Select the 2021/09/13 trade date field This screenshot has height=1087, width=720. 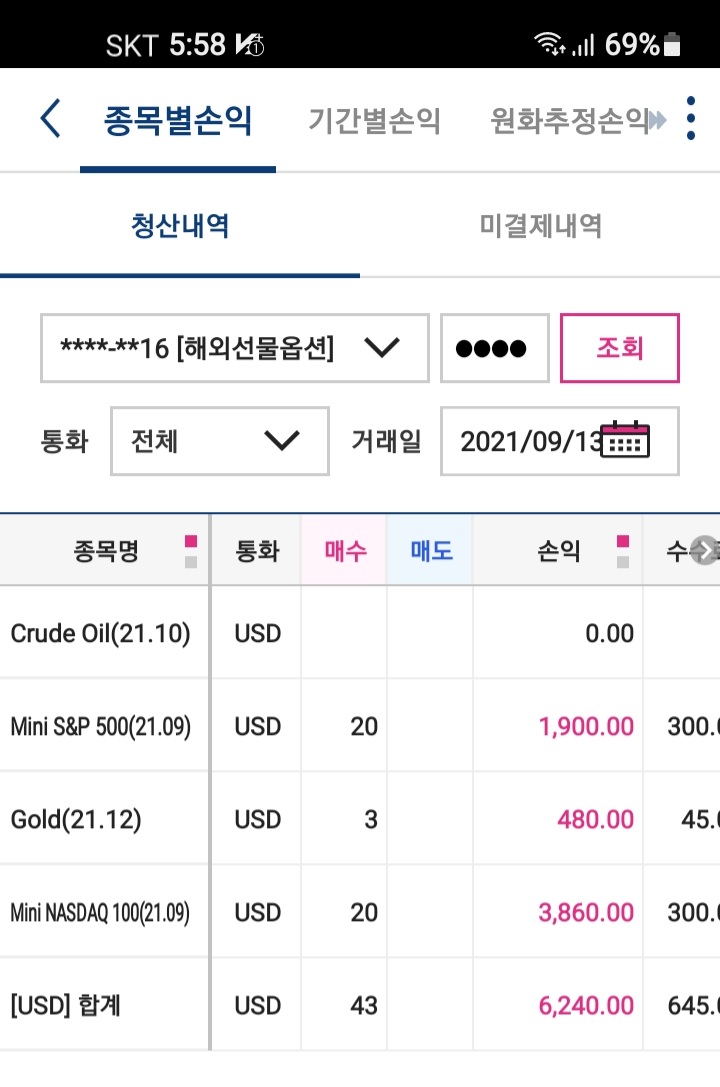point(560,441)
